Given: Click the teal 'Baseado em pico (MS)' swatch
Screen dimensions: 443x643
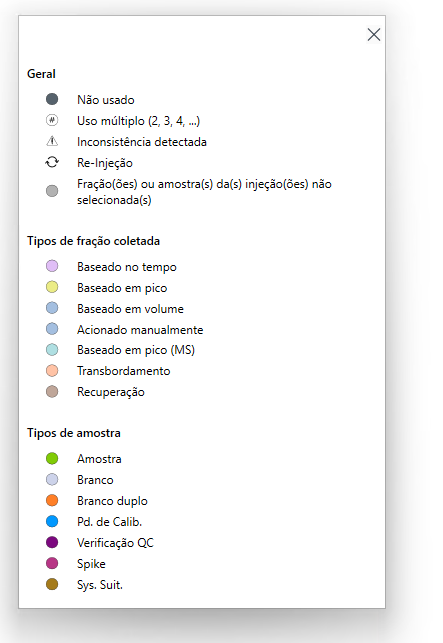Looking at the screenshot, I should (x=52, y=350).
